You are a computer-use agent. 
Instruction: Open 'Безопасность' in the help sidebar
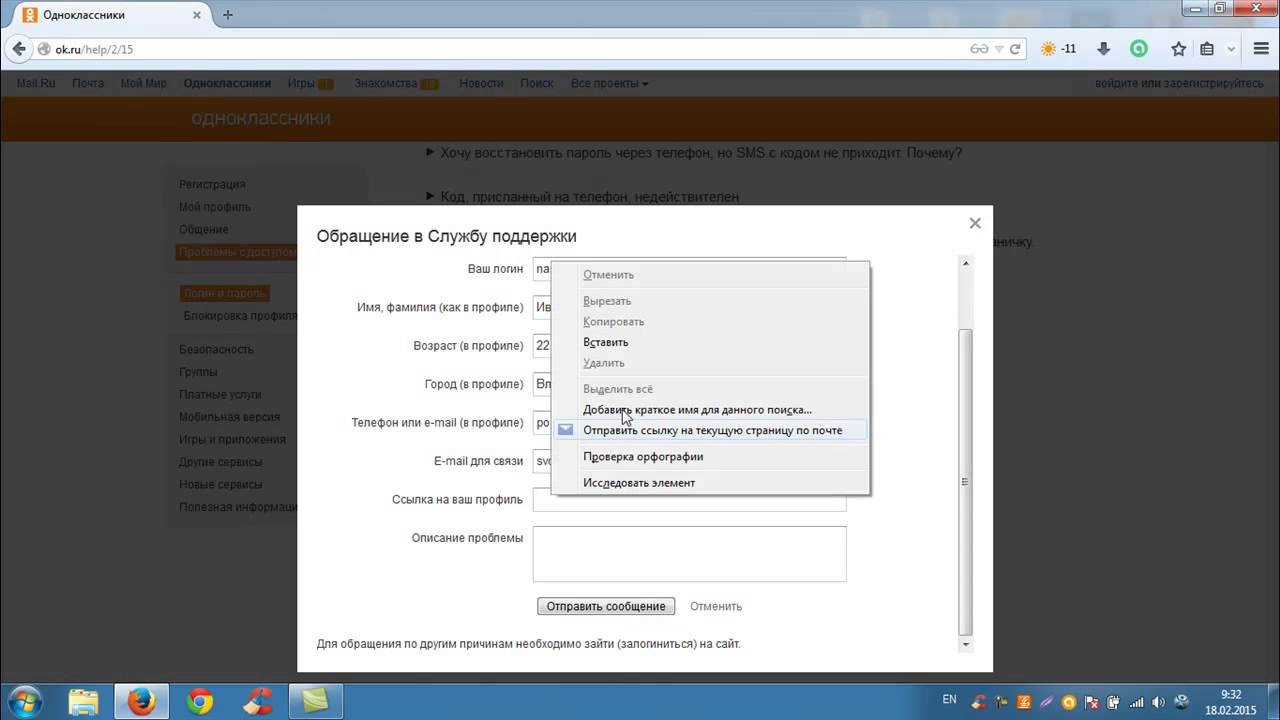[216, 349]
